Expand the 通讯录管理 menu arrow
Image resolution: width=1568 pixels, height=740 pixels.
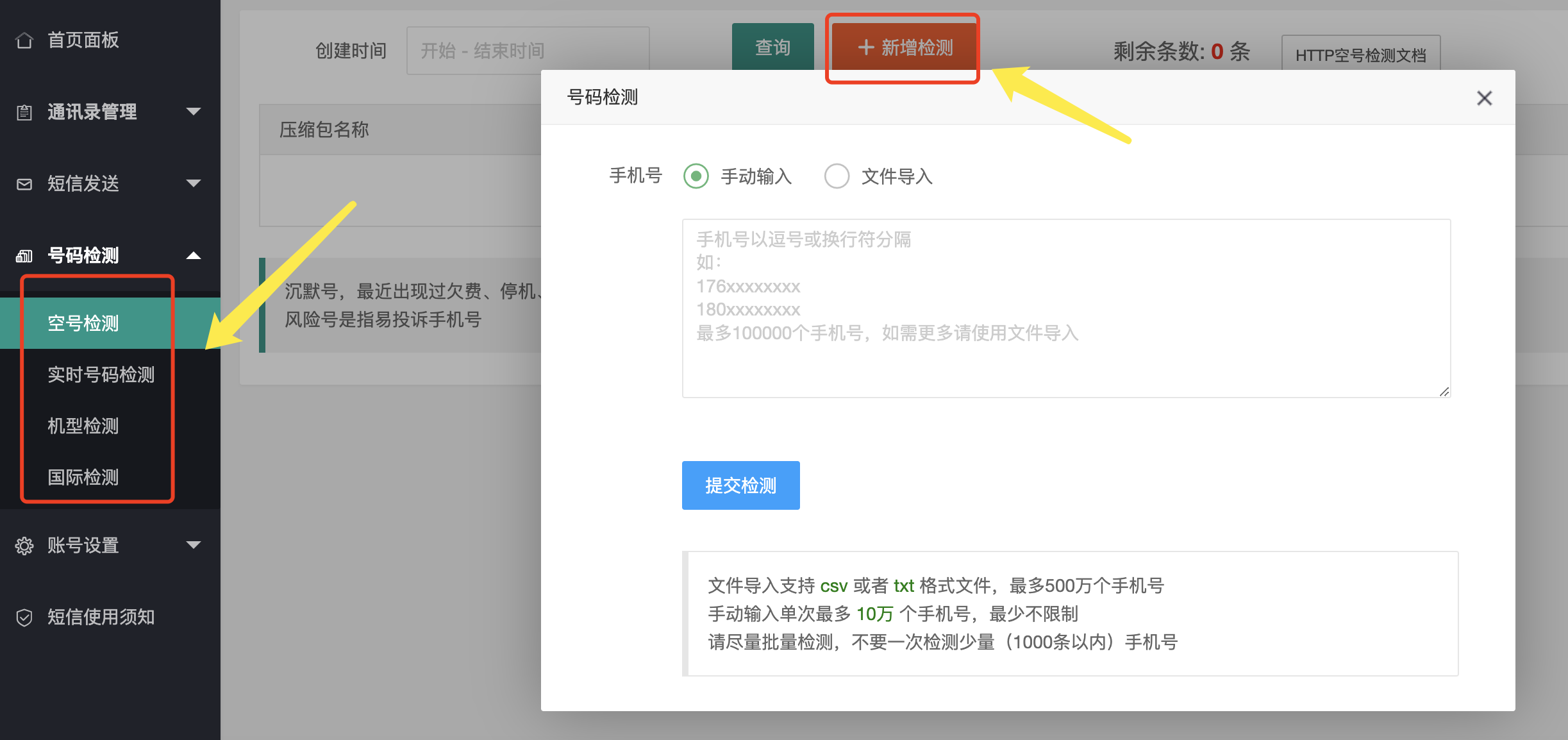point(194,112)
